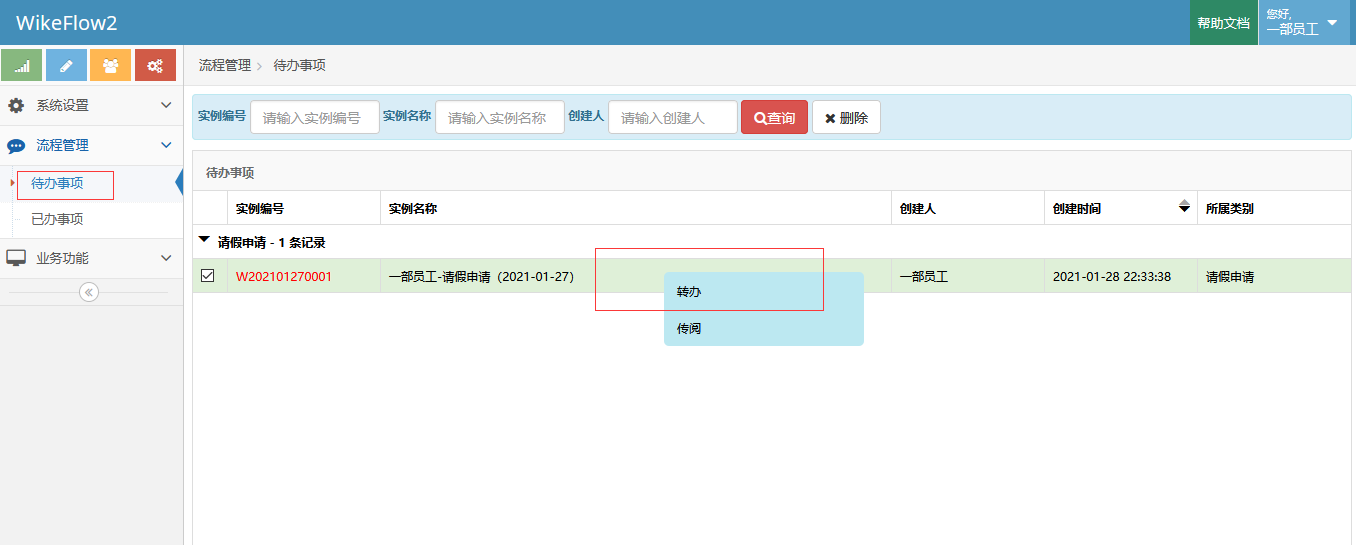The image size is (1356, 545).
Task: Click the WikeFlow2 logo title
Action: [66, 23]
